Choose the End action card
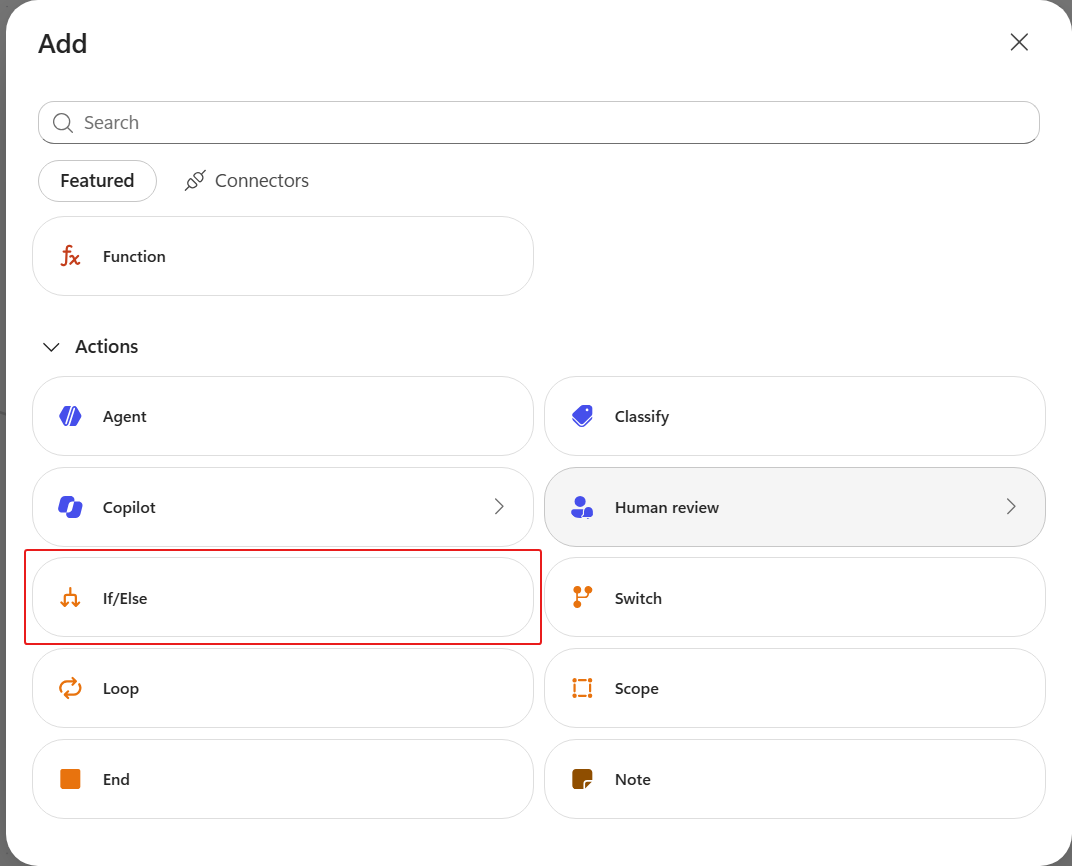Image resolution: width=1072 pixels, height=866 pixels. 283,779
